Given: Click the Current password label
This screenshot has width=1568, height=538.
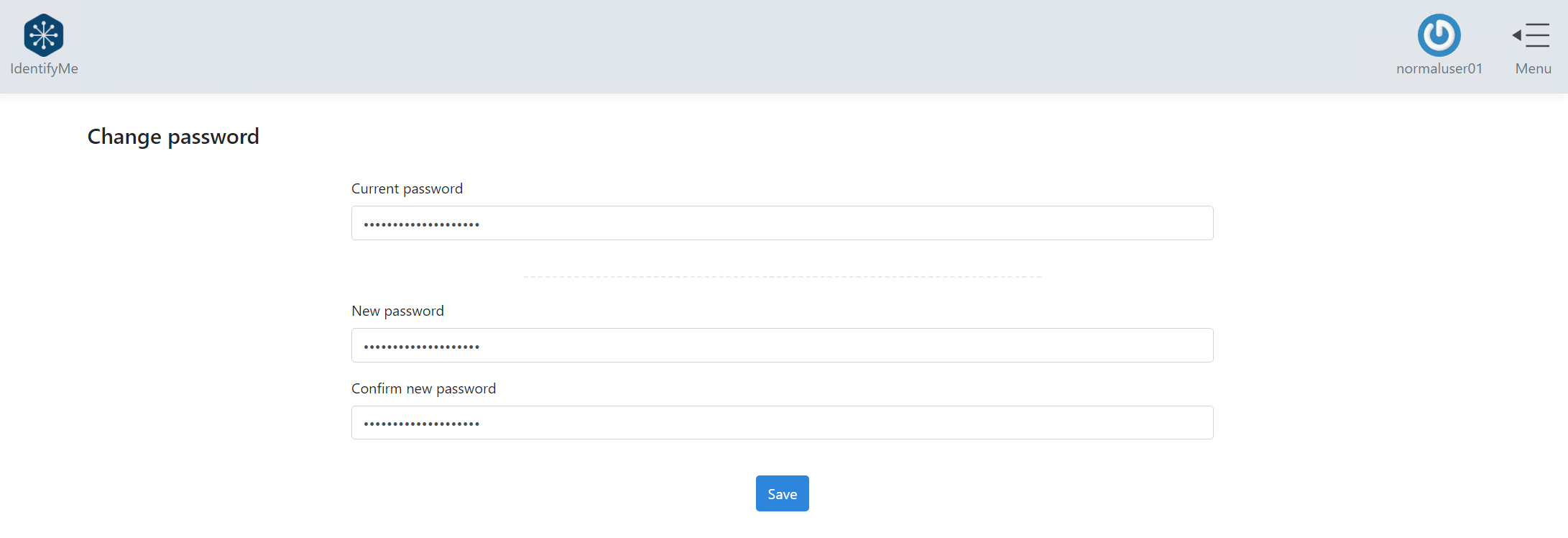Looking at the screenshot, I should coord(407,189).
